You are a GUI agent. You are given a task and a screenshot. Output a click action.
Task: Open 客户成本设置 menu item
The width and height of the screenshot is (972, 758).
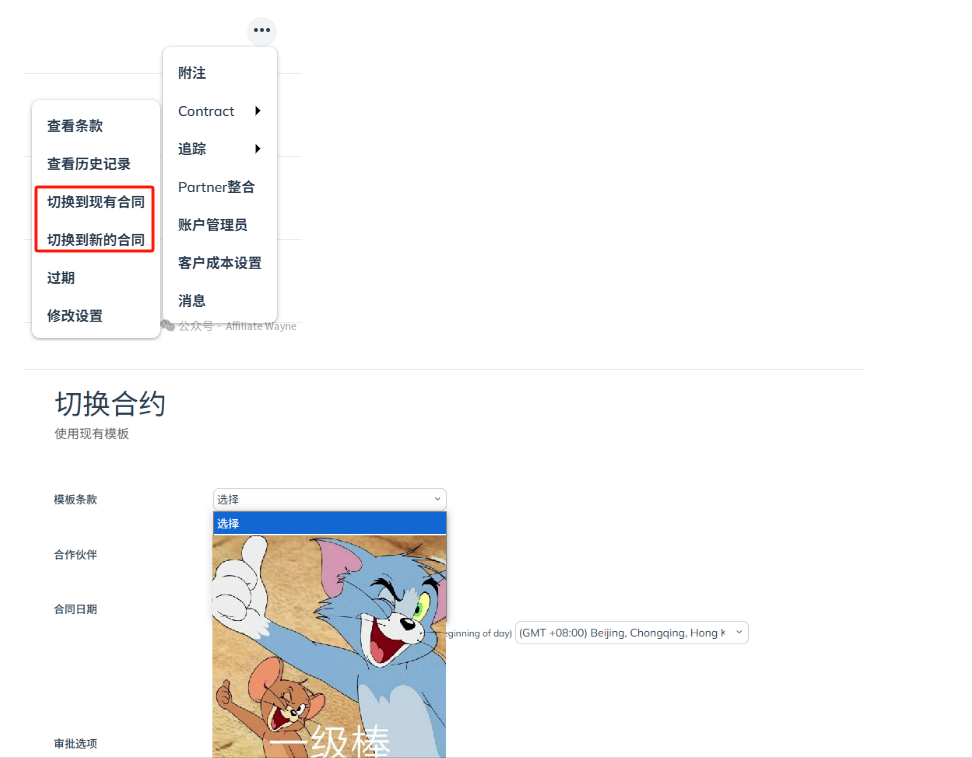point(219,263)
